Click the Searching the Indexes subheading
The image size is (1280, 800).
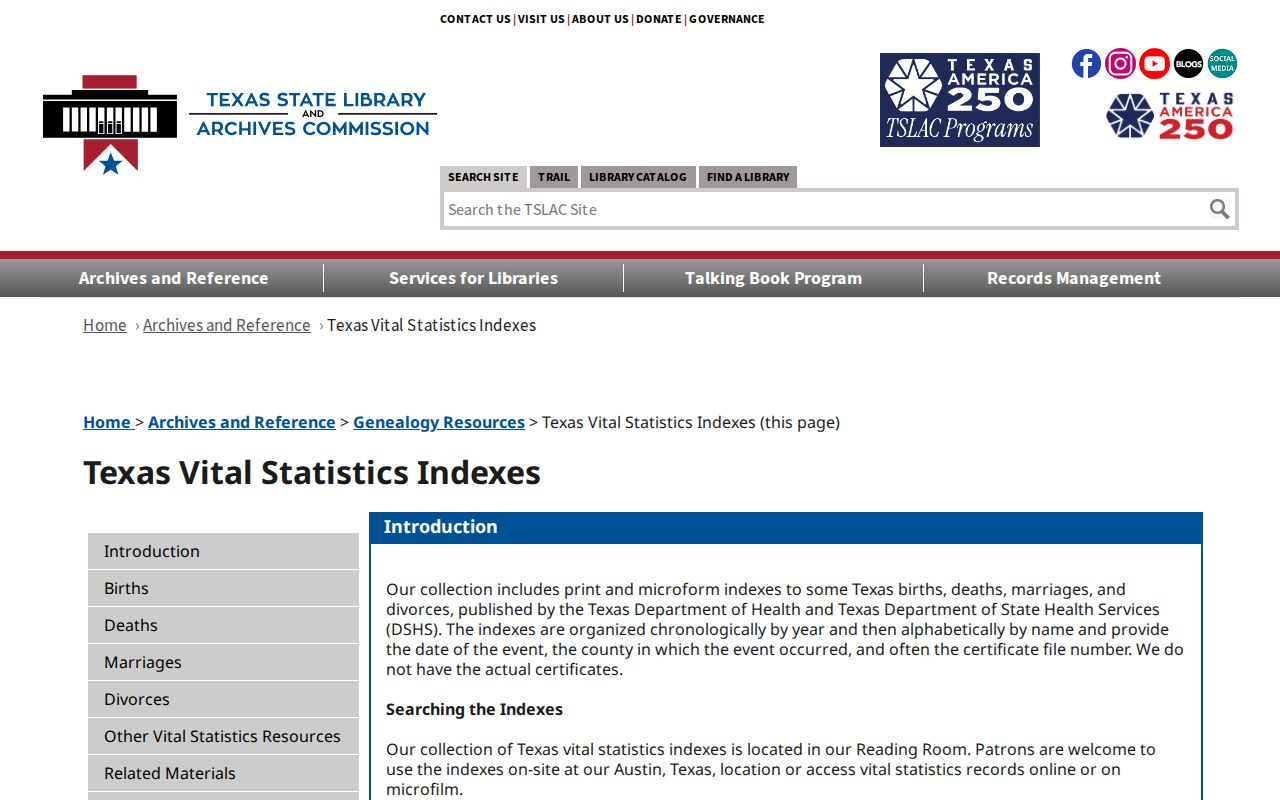pos(474,709)
